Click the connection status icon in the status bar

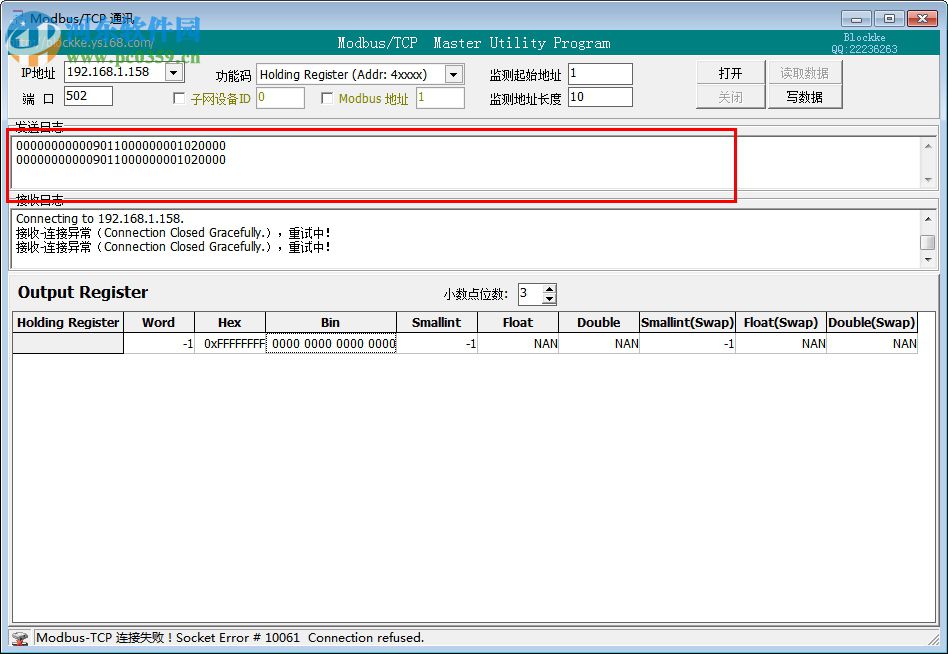click(22, 637)
